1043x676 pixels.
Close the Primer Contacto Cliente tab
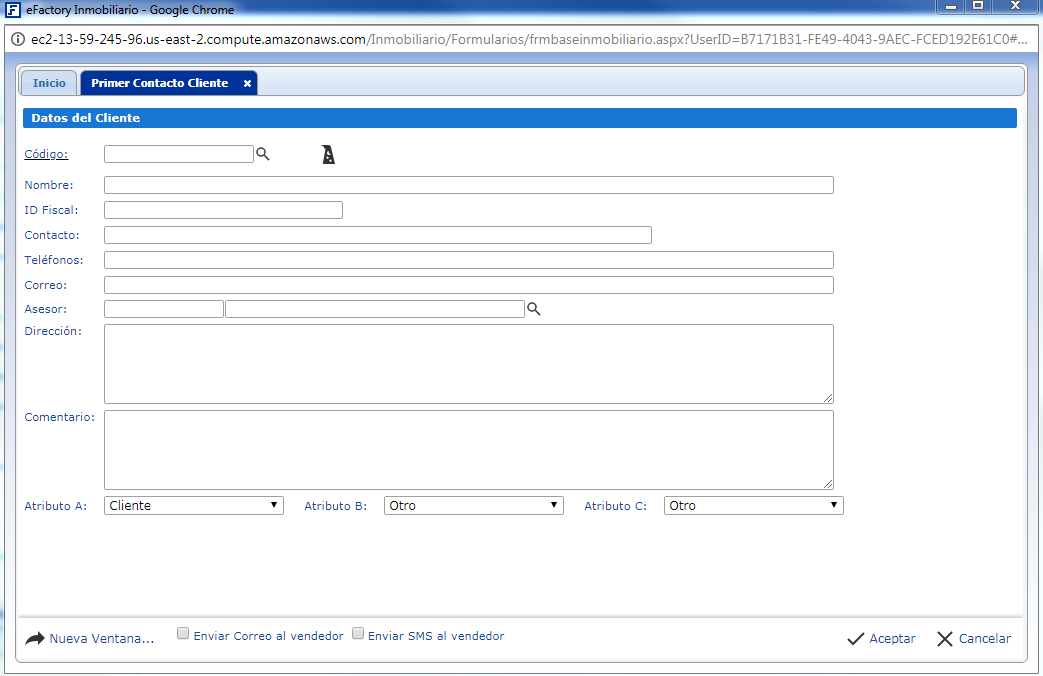pos(247,83)
